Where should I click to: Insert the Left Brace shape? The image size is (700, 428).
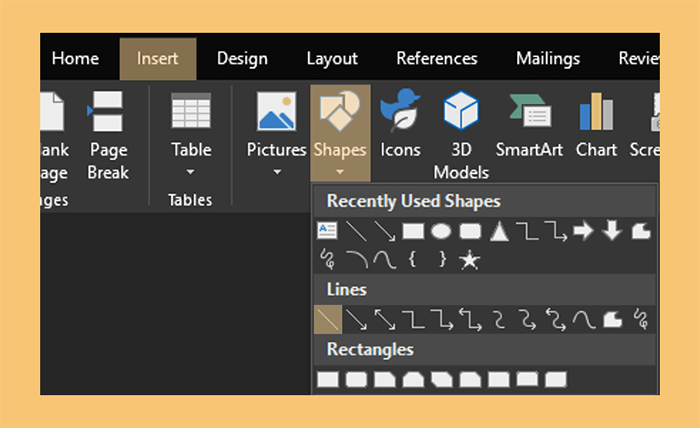413,259
